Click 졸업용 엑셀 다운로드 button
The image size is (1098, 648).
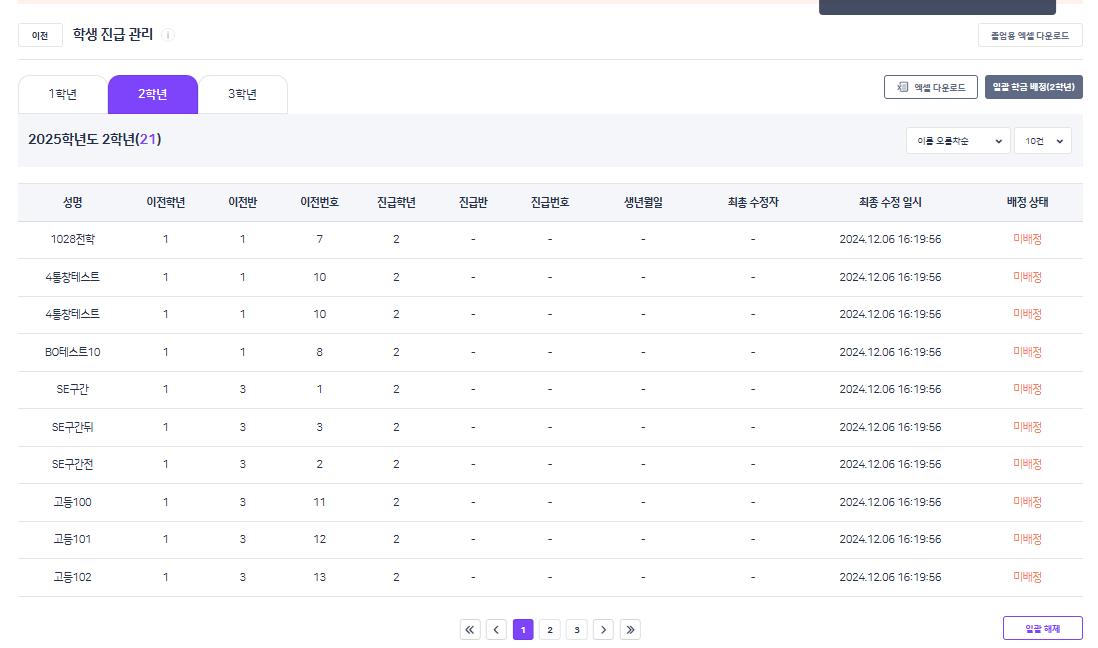pos(1029,35)
